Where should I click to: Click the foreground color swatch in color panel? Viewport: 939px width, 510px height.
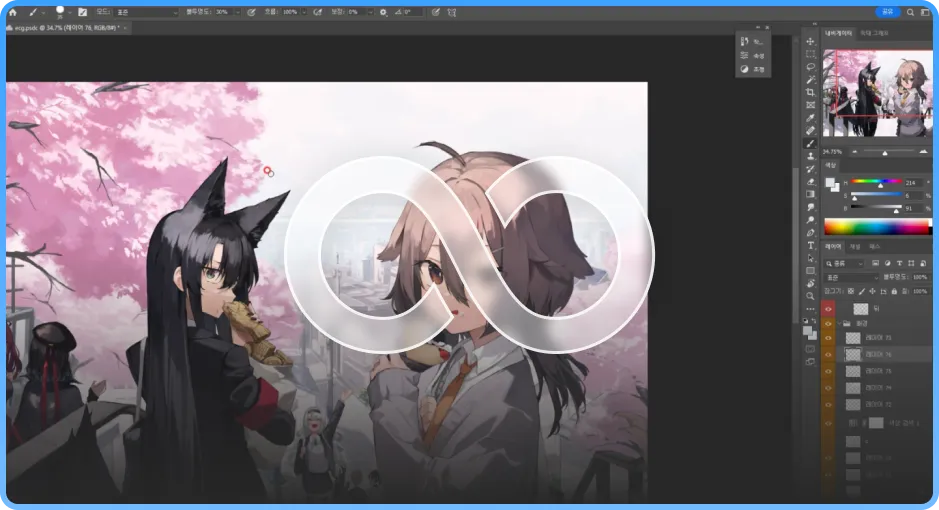[x=830, y=183]
